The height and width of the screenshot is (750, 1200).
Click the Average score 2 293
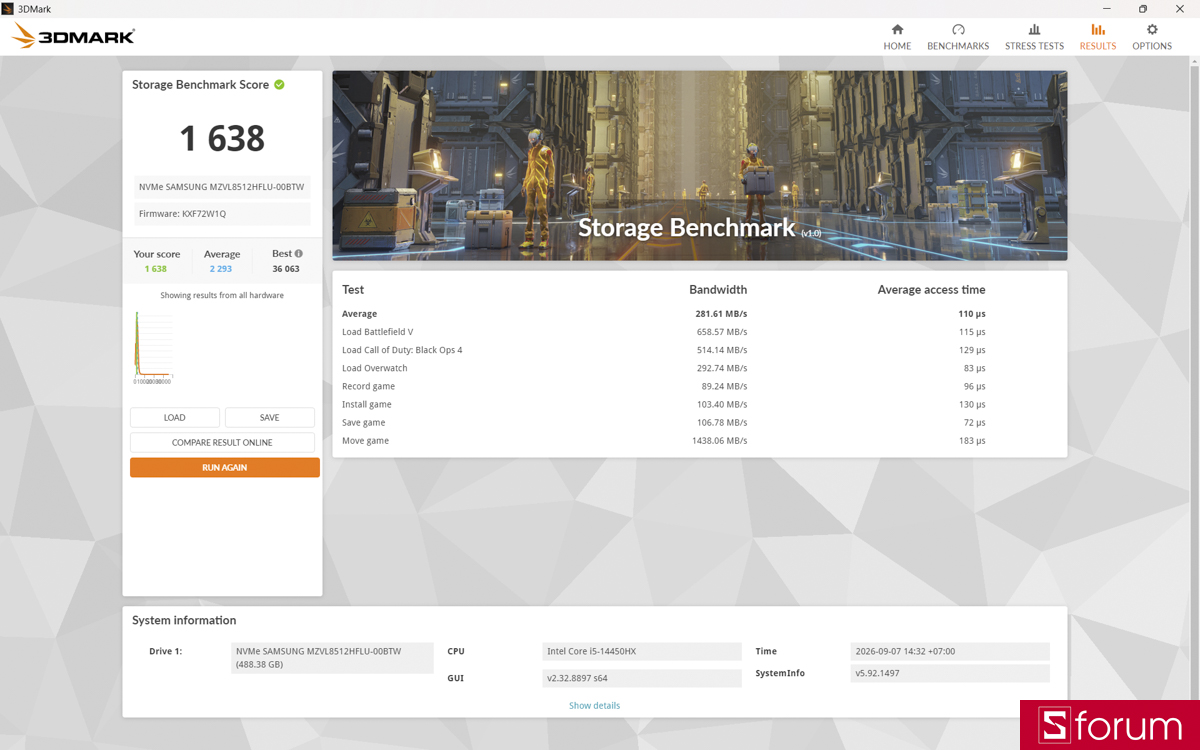221,269
